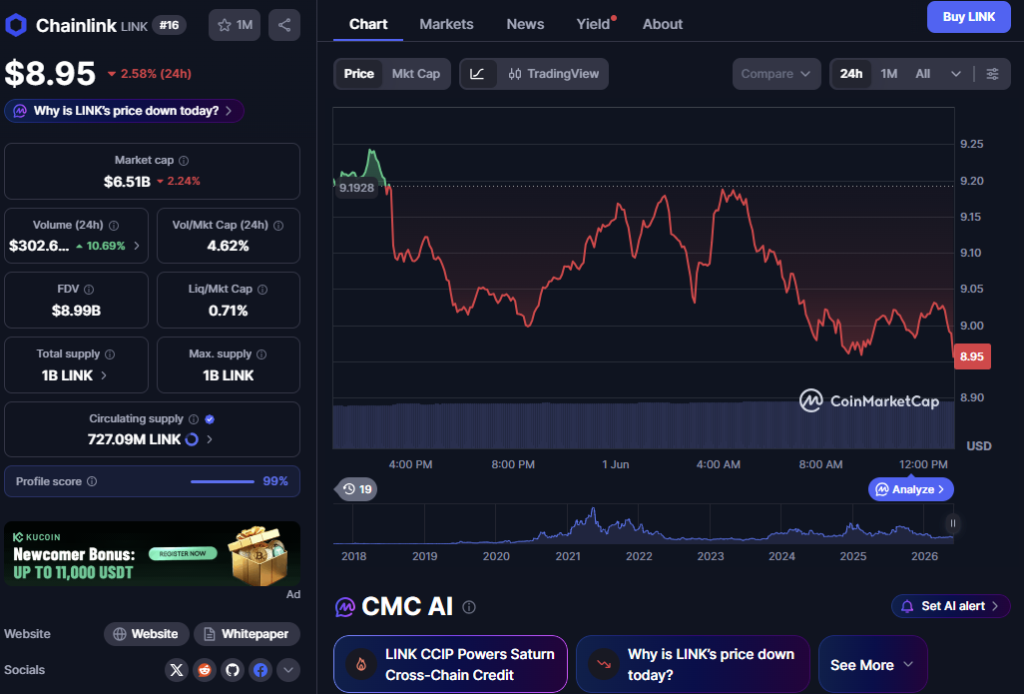Add Chainlink to watchlist with the star button
The height and width of the screenshot is (694, 1024).
(234, 25)
